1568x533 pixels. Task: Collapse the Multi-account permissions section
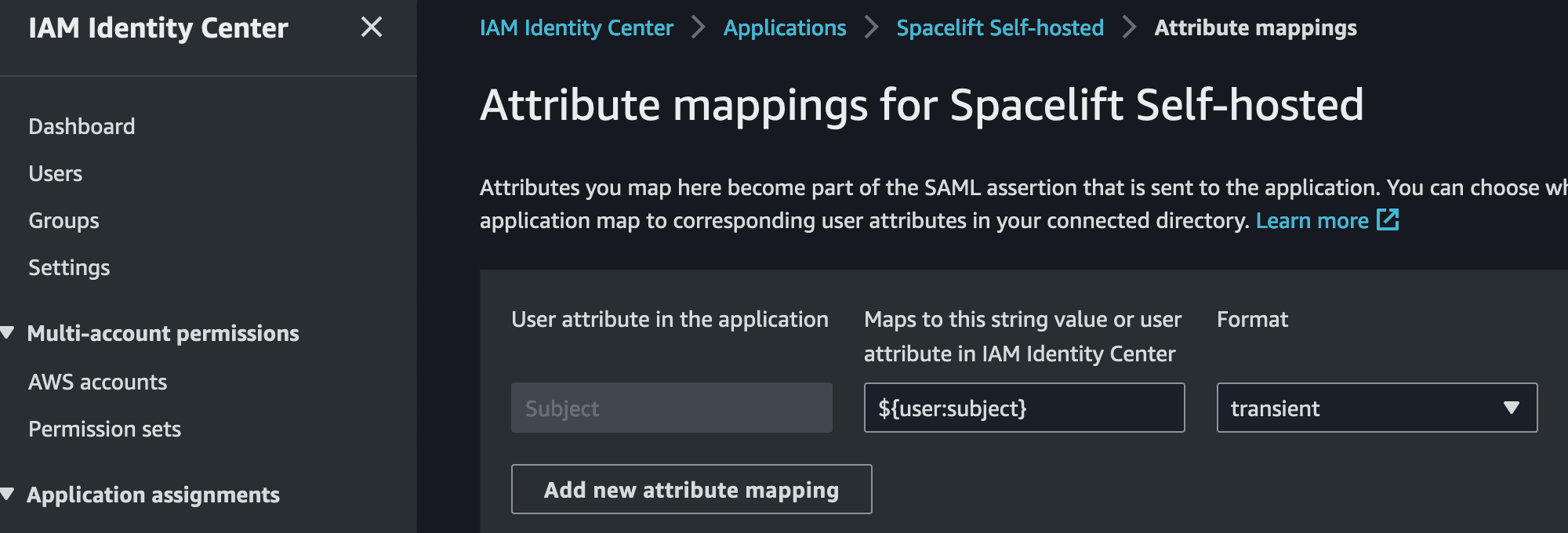[x=8, y=333]
